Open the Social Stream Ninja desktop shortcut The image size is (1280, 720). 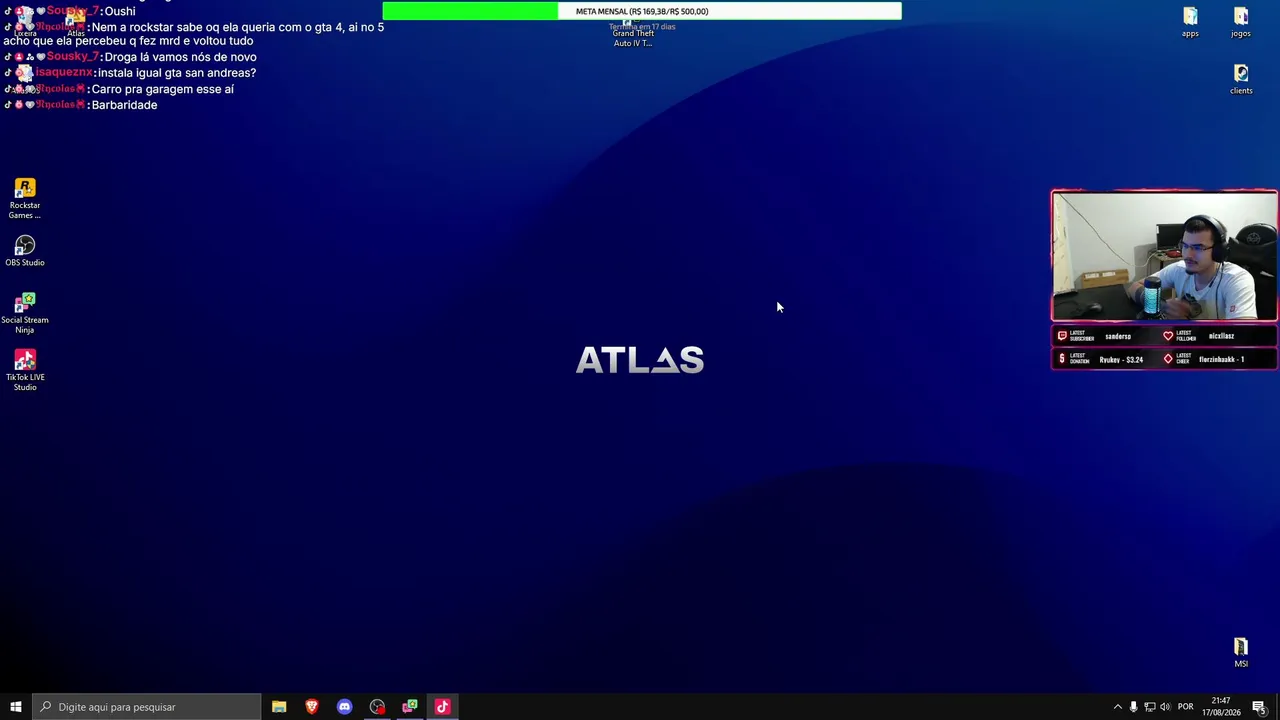click(x=25, y=313)
